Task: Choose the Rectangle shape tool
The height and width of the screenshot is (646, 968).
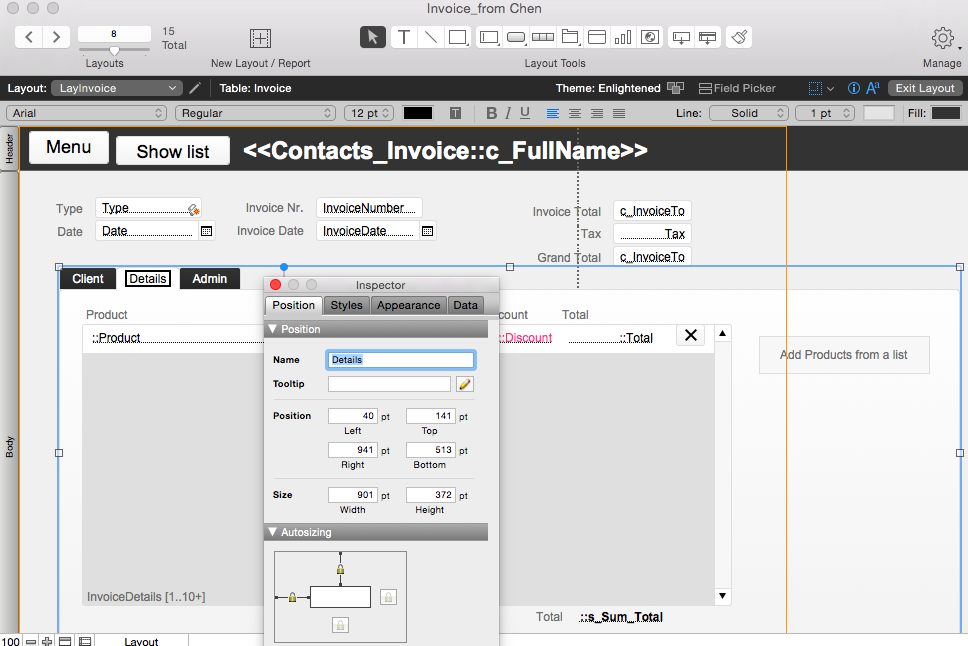Action: pyautogui.click(x=457, y=37)
